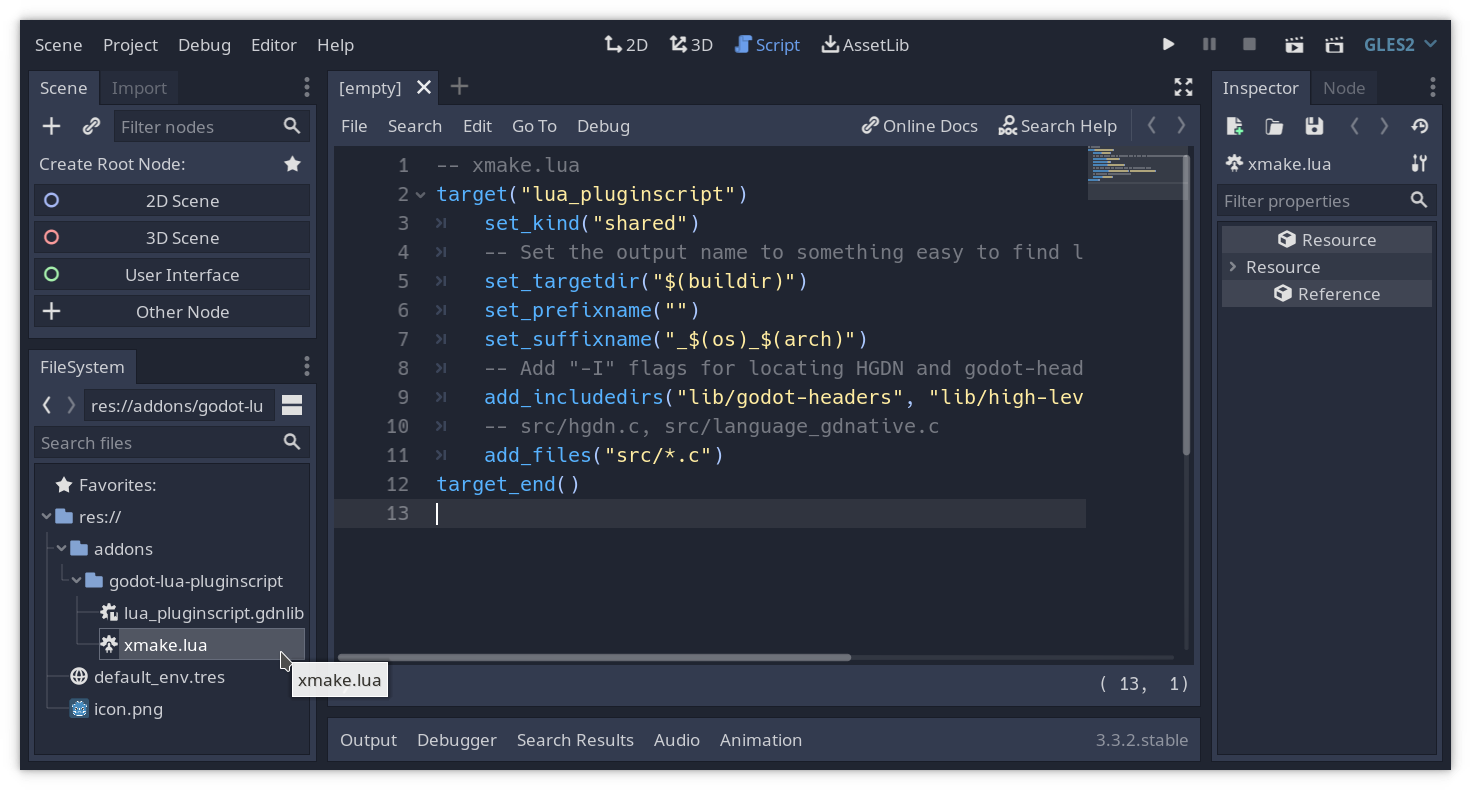Open Inspector object properties tools icon

[1419, 164]
